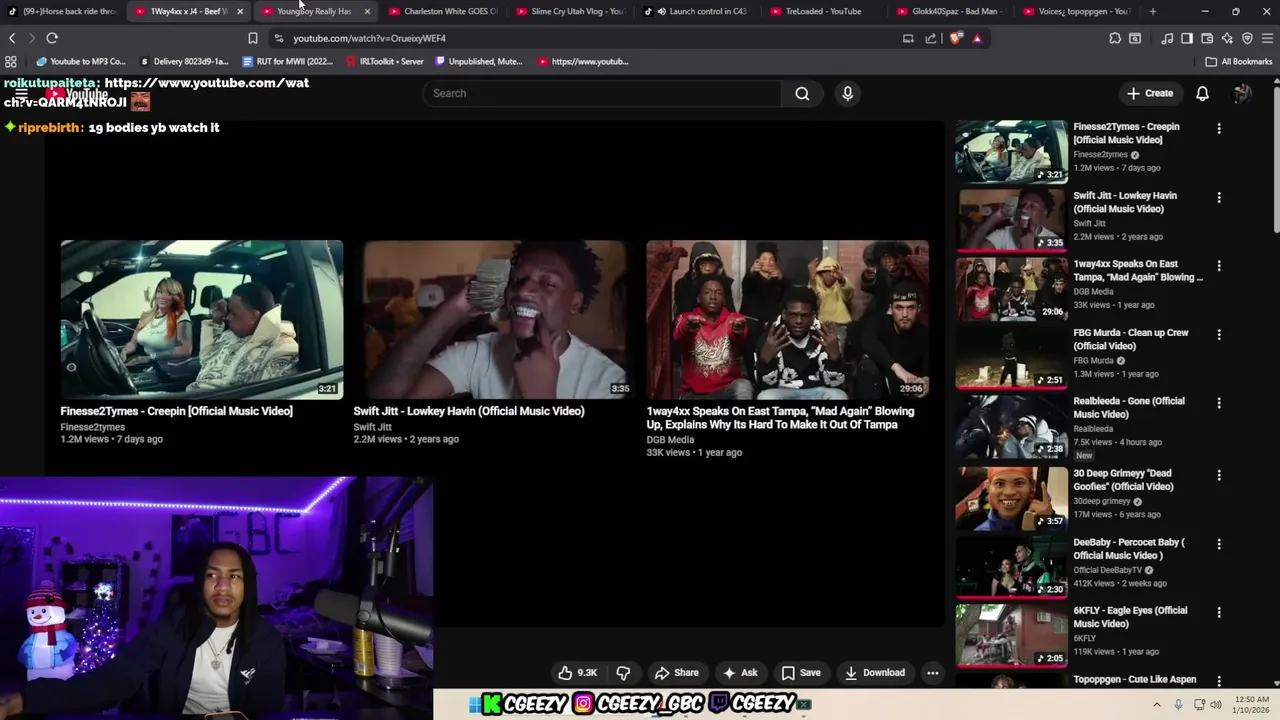Switch to Horse back ride TikTok tab

(x=62, y=11)
